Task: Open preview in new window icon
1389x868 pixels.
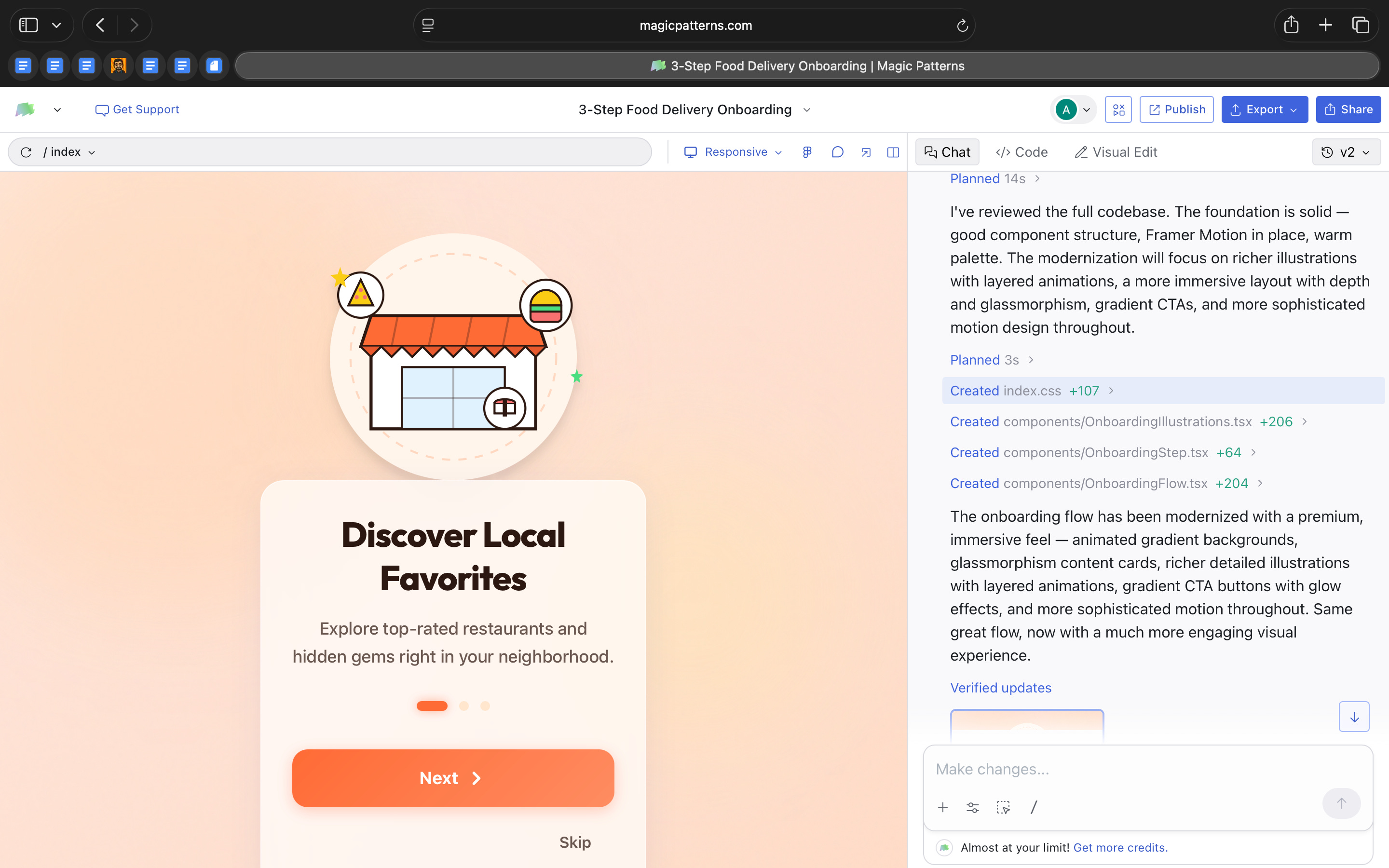Action: [x=866, y=152]
